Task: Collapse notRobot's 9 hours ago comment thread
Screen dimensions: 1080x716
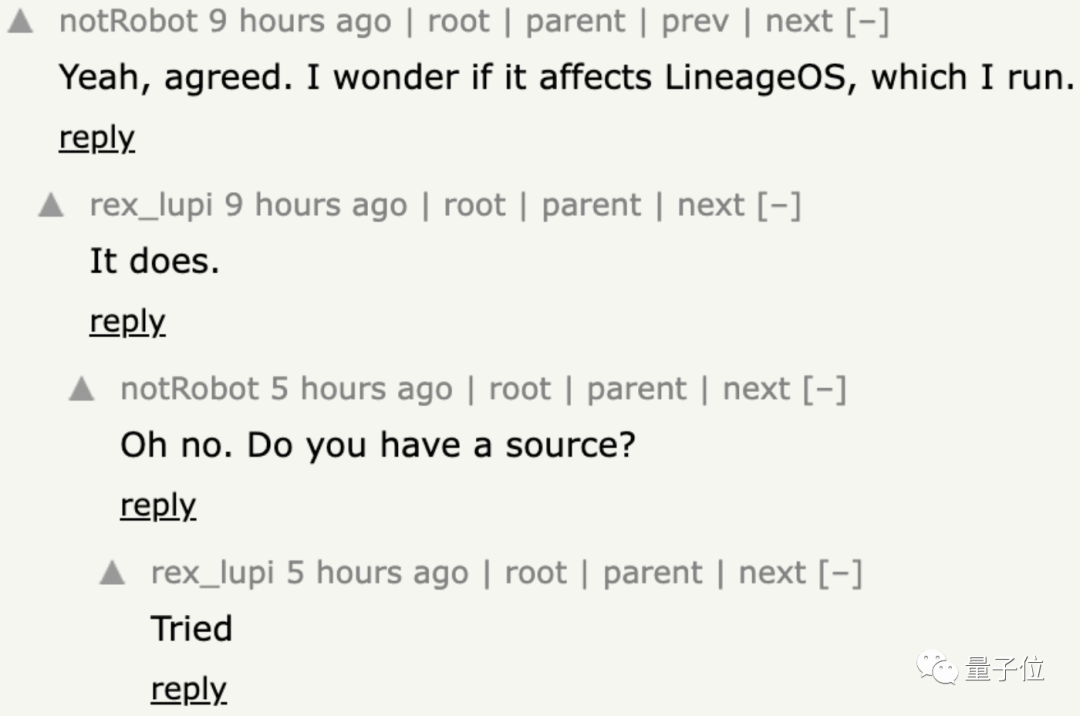Action: coord(867,22)
